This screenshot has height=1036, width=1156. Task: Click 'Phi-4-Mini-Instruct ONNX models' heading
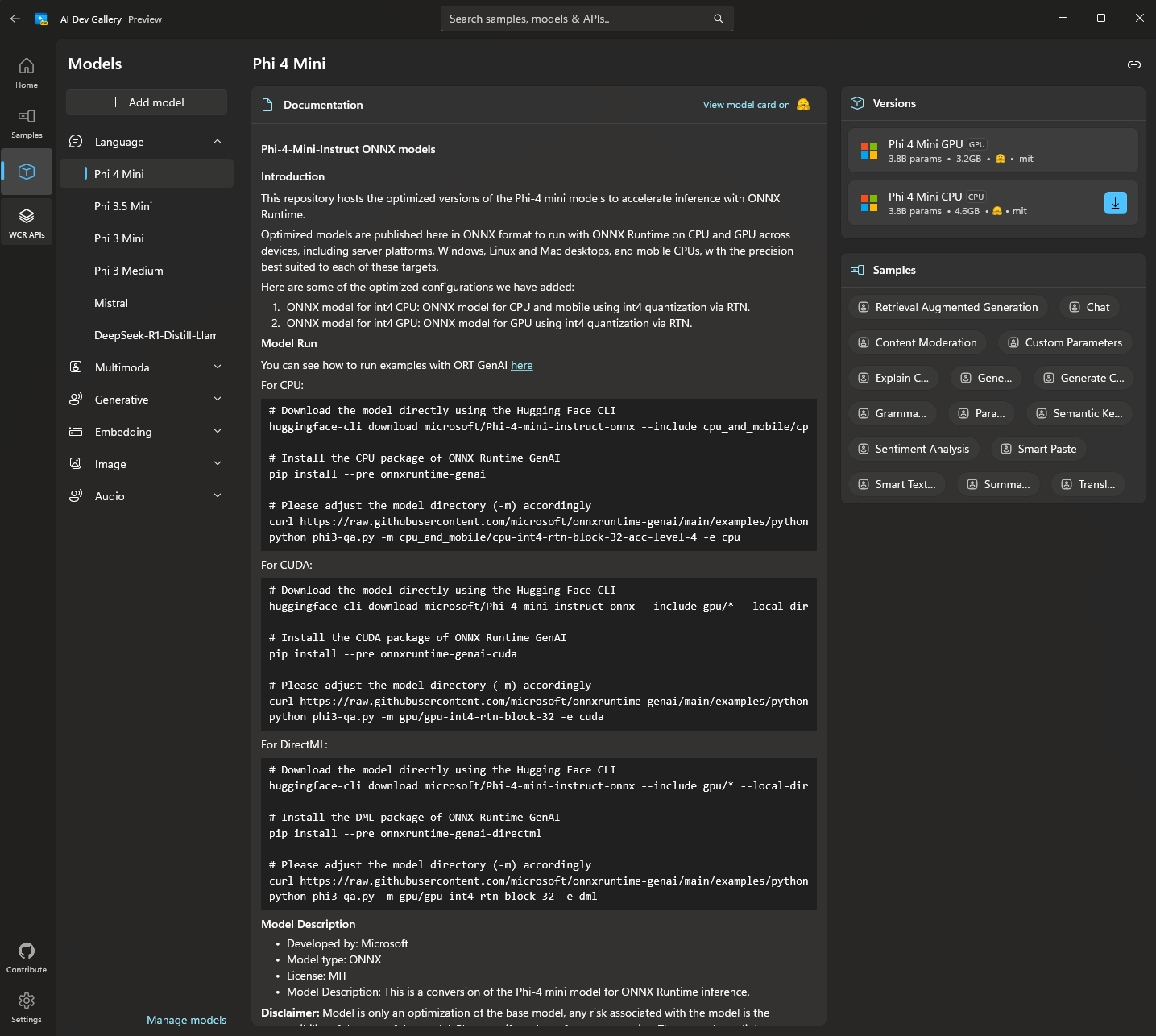tap(348, 149)
